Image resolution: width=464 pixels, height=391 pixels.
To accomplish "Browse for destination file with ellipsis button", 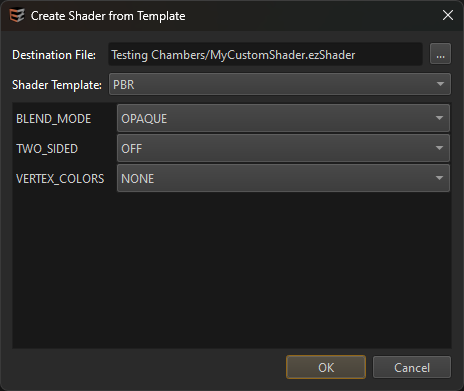I will pyautogui.click(x=440, y=54).
